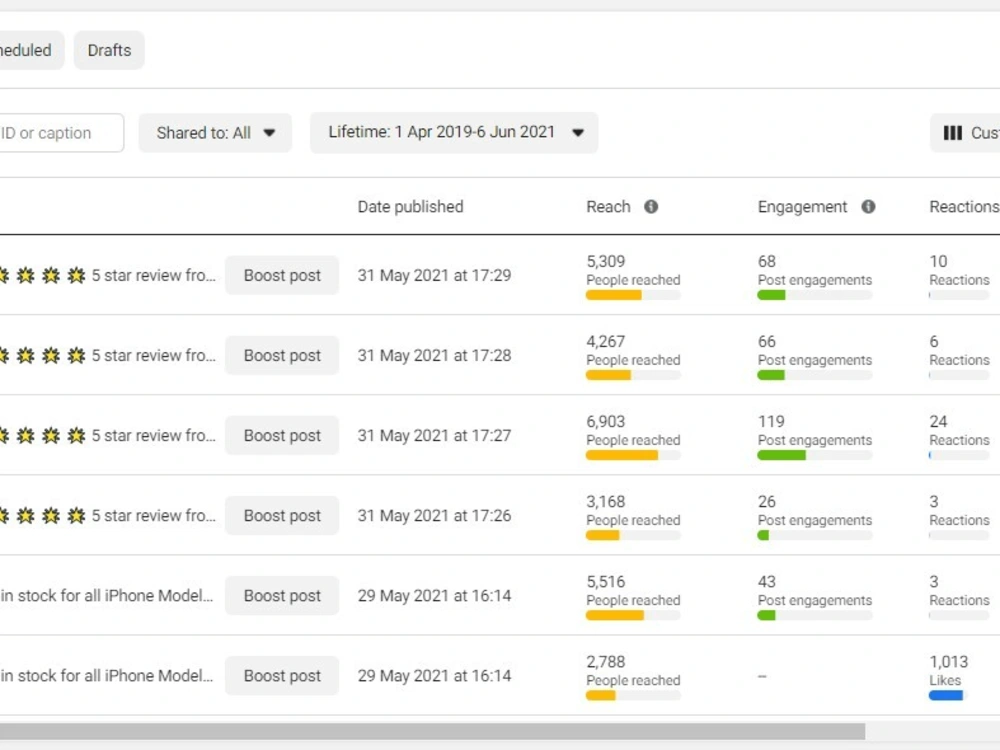Click the 2,788 People reached value
This screenshot has height=750, width=1000.
(x=606, y=662)
